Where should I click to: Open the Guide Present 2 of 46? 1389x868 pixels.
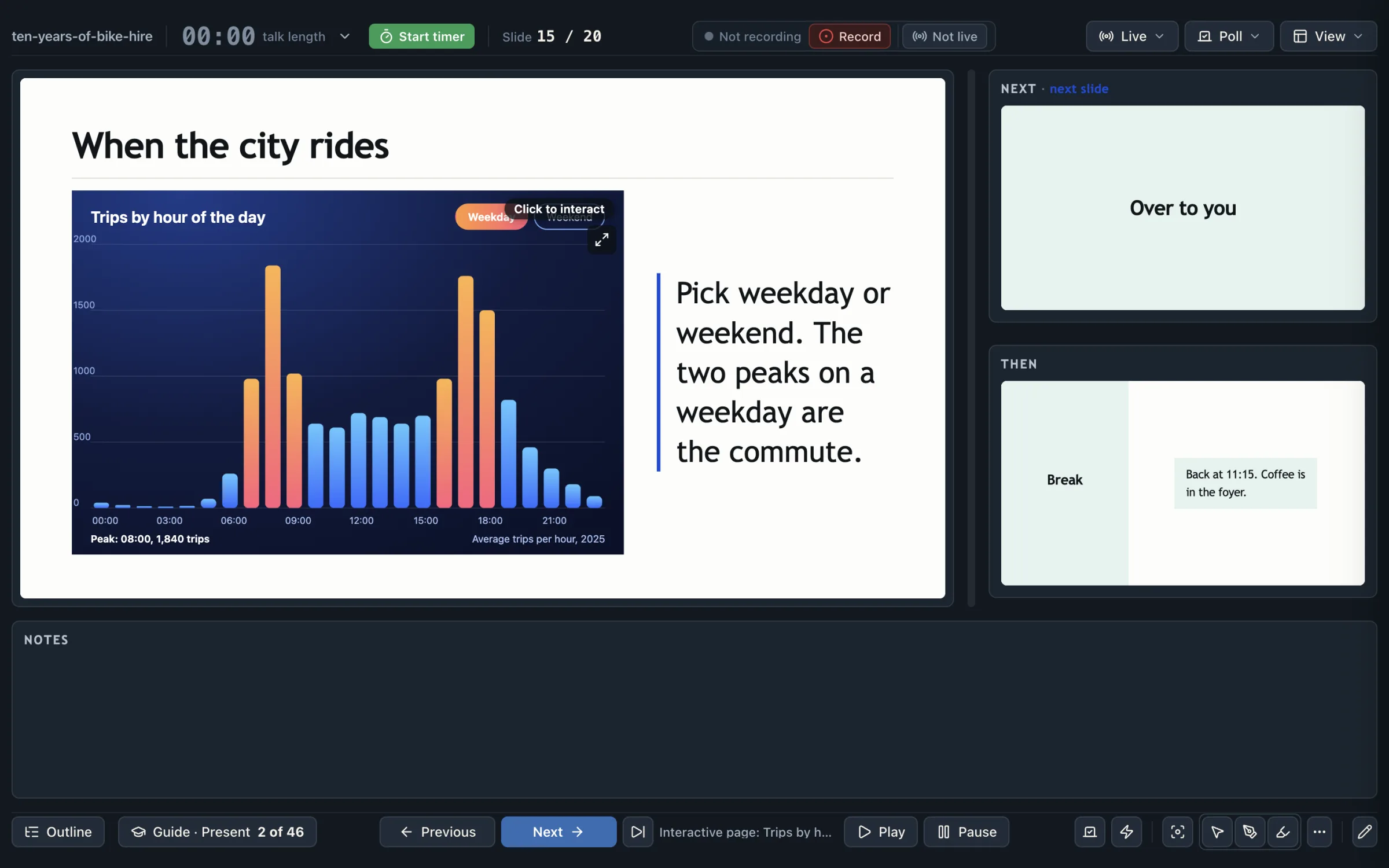[x=217, y=832]
